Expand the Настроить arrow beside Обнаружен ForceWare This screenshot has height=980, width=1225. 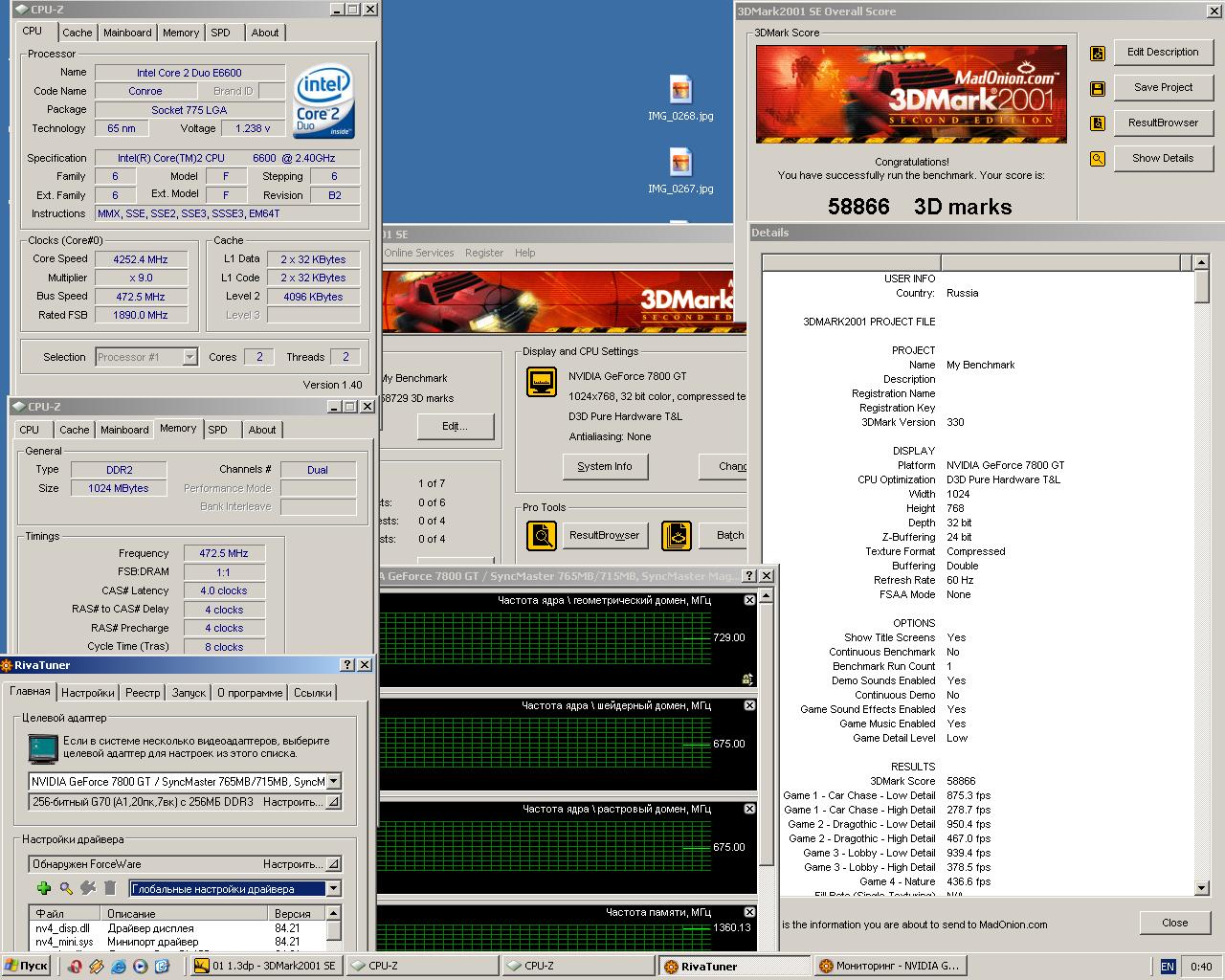(333, 863)
